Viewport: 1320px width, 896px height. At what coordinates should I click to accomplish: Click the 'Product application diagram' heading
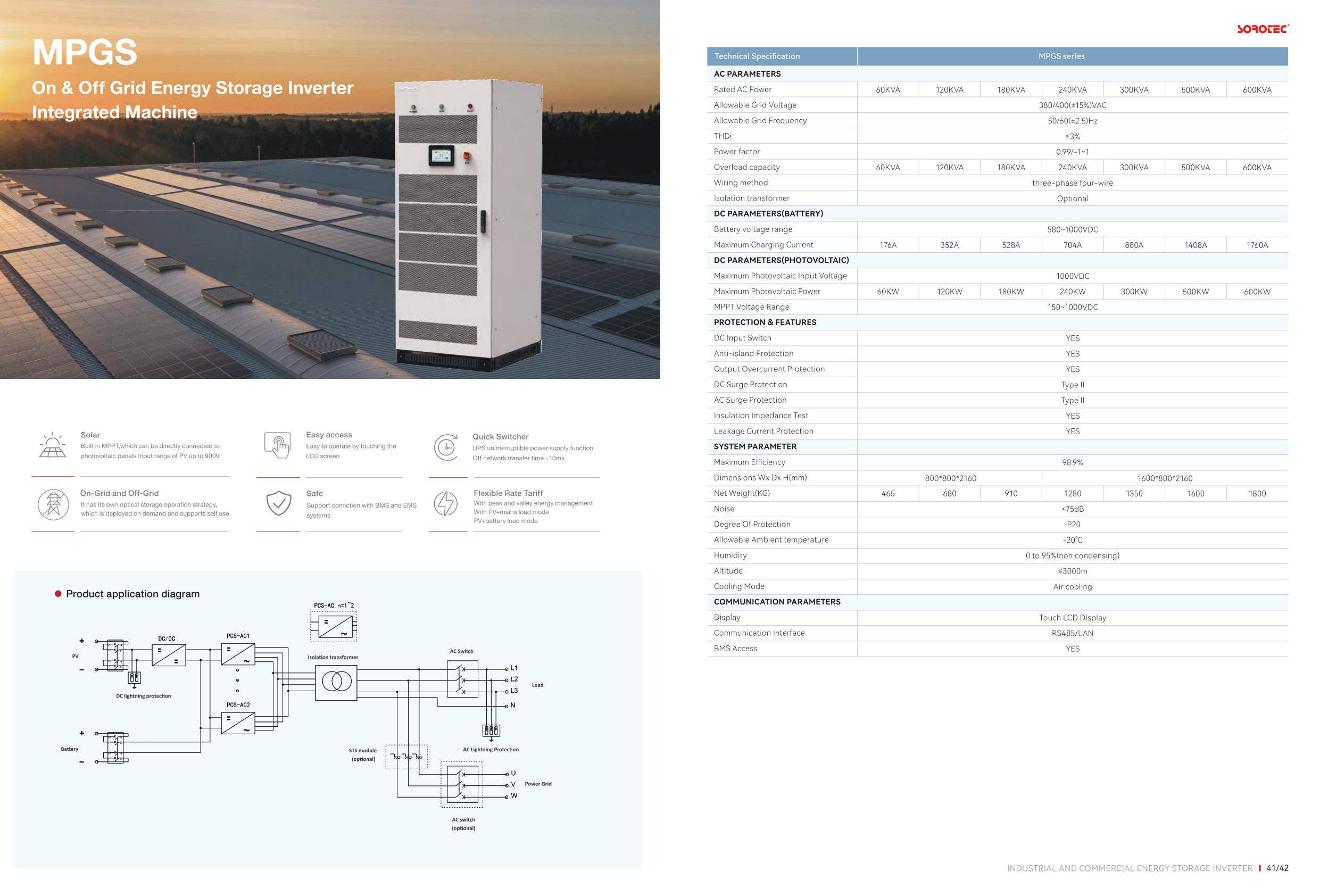coord(133,594)
